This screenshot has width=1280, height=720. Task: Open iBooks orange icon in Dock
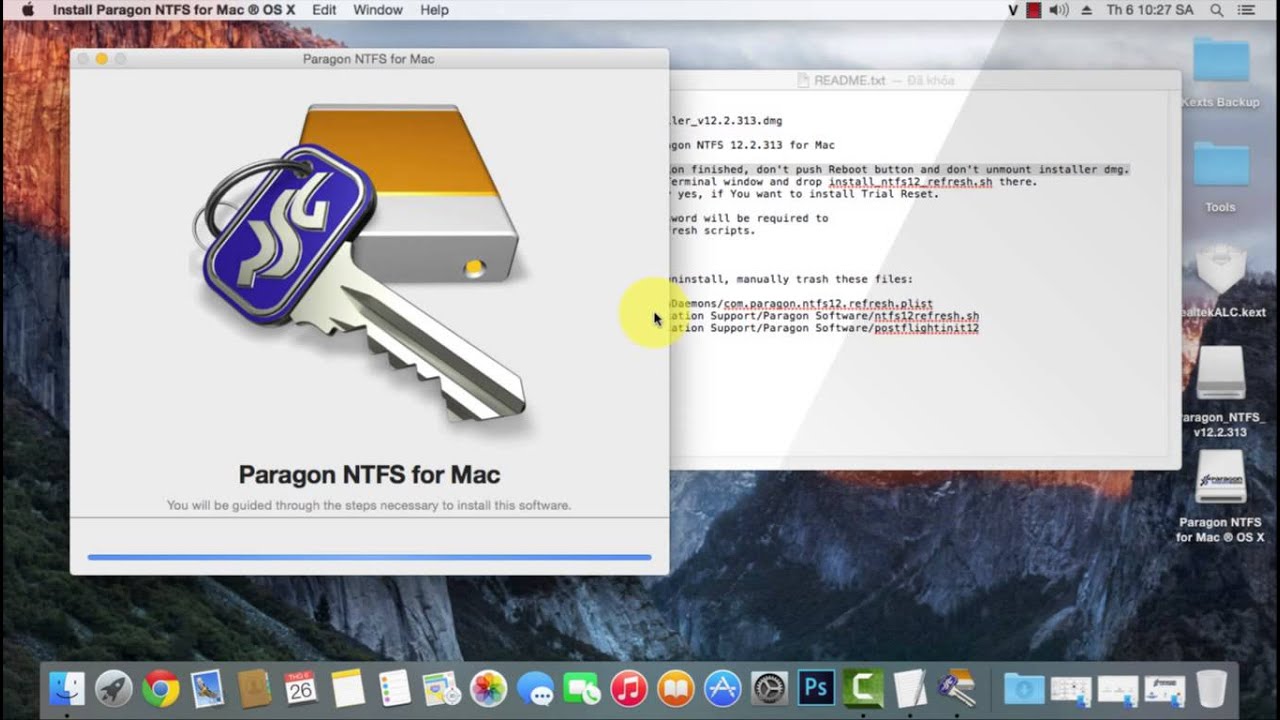click(675, 688)
